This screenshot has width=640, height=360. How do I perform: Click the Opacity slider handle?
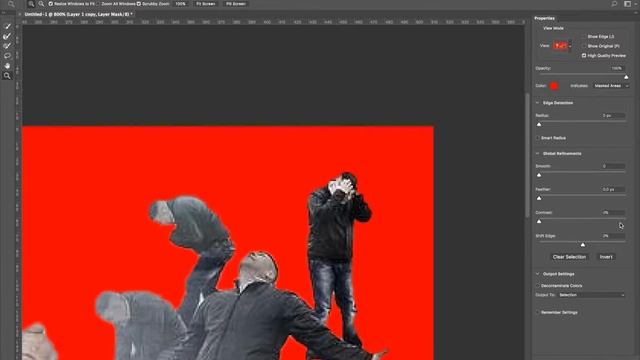(x=626, y=77)
